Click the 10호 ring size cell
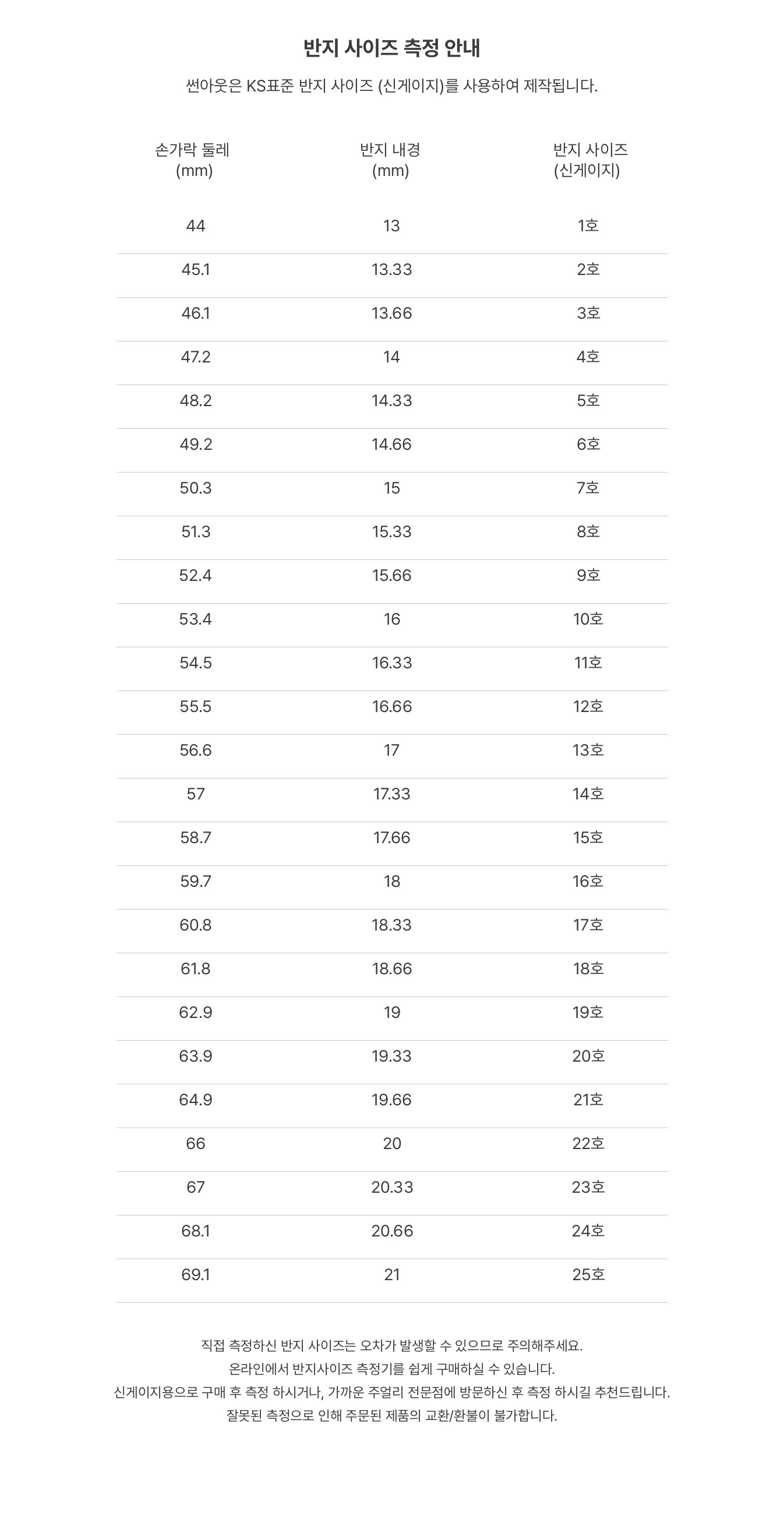 tap(588, 619)
